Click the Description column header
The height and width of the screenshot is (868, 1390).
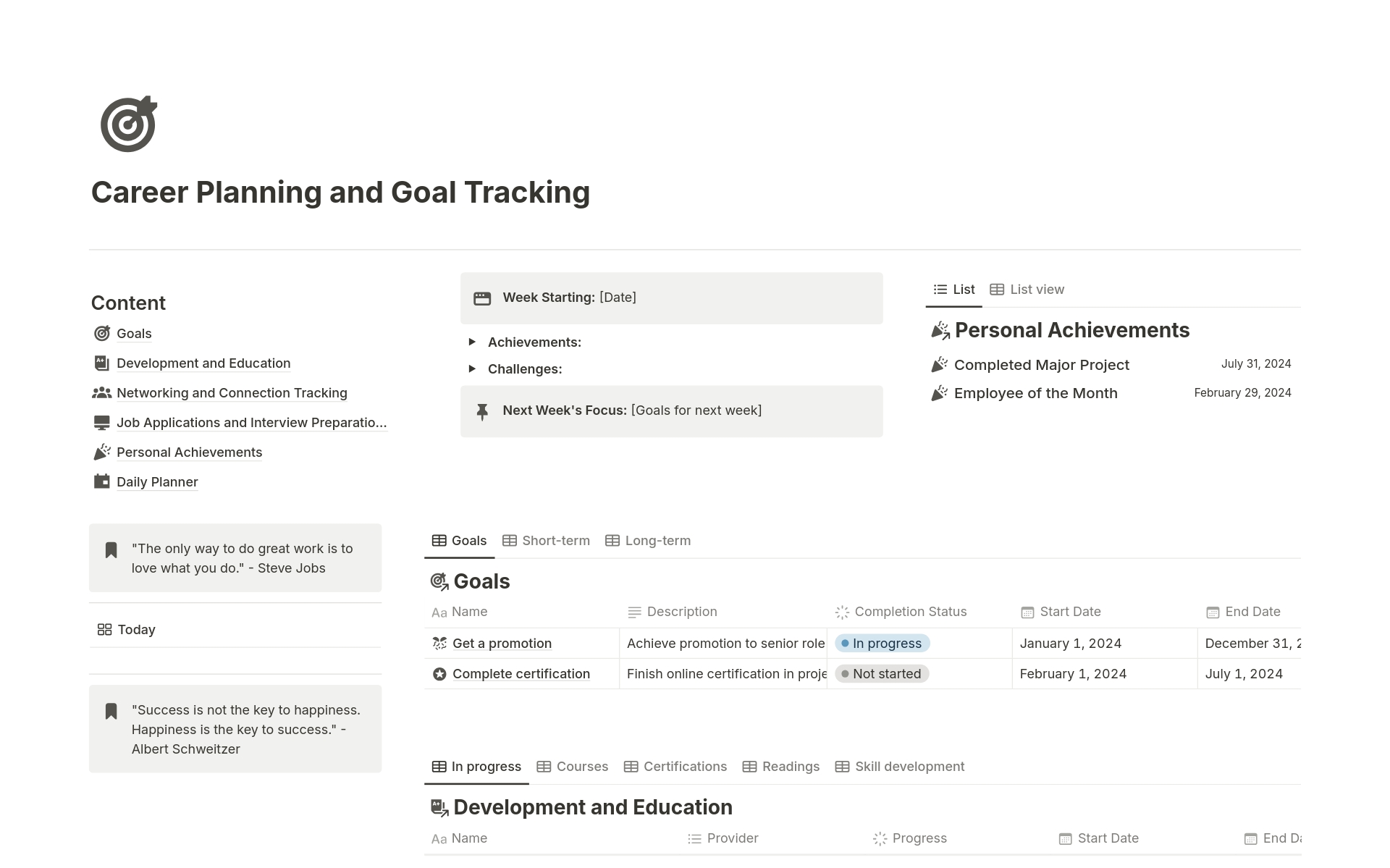coord(673,612)
